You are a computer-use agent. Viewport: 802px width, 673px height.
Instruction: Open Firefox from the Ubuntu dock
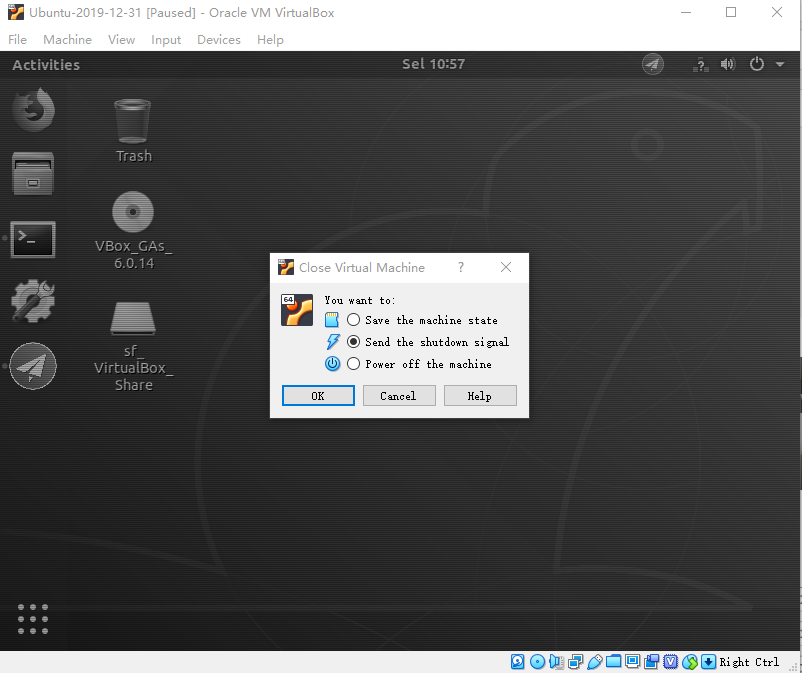coord(33,109)
